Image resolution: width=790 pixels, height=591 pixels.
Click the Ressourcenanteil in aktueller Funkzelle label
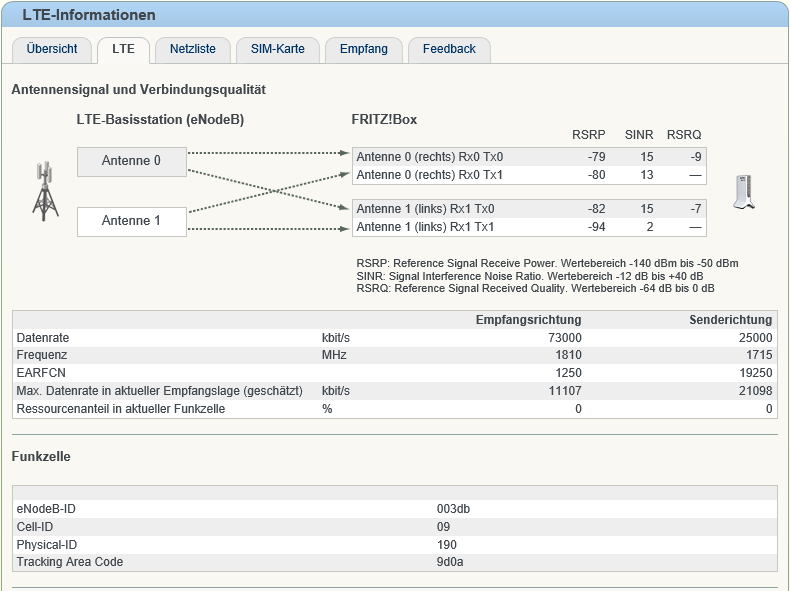point(120,409)
